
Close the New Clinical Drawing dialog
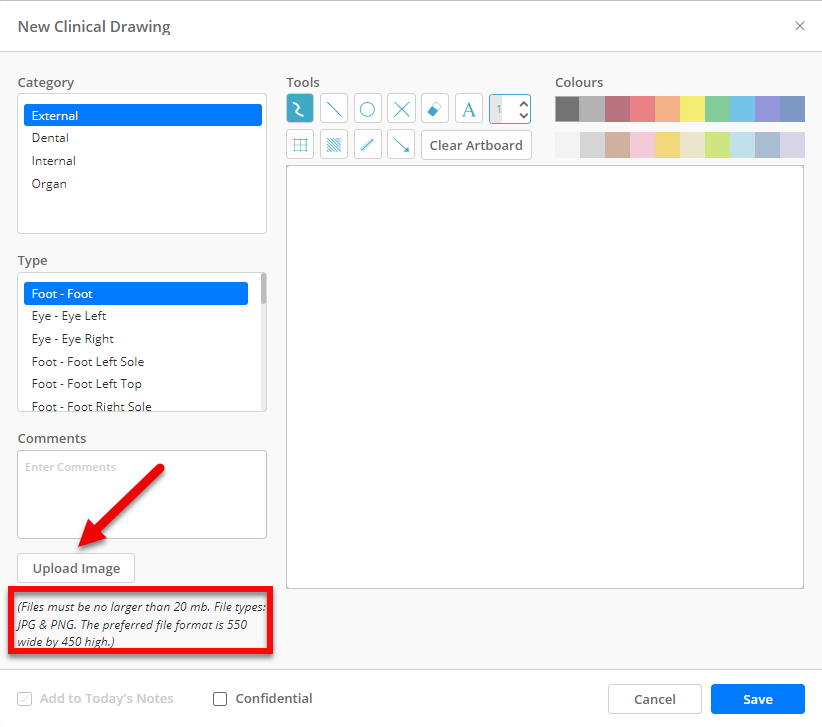[799, 26]
